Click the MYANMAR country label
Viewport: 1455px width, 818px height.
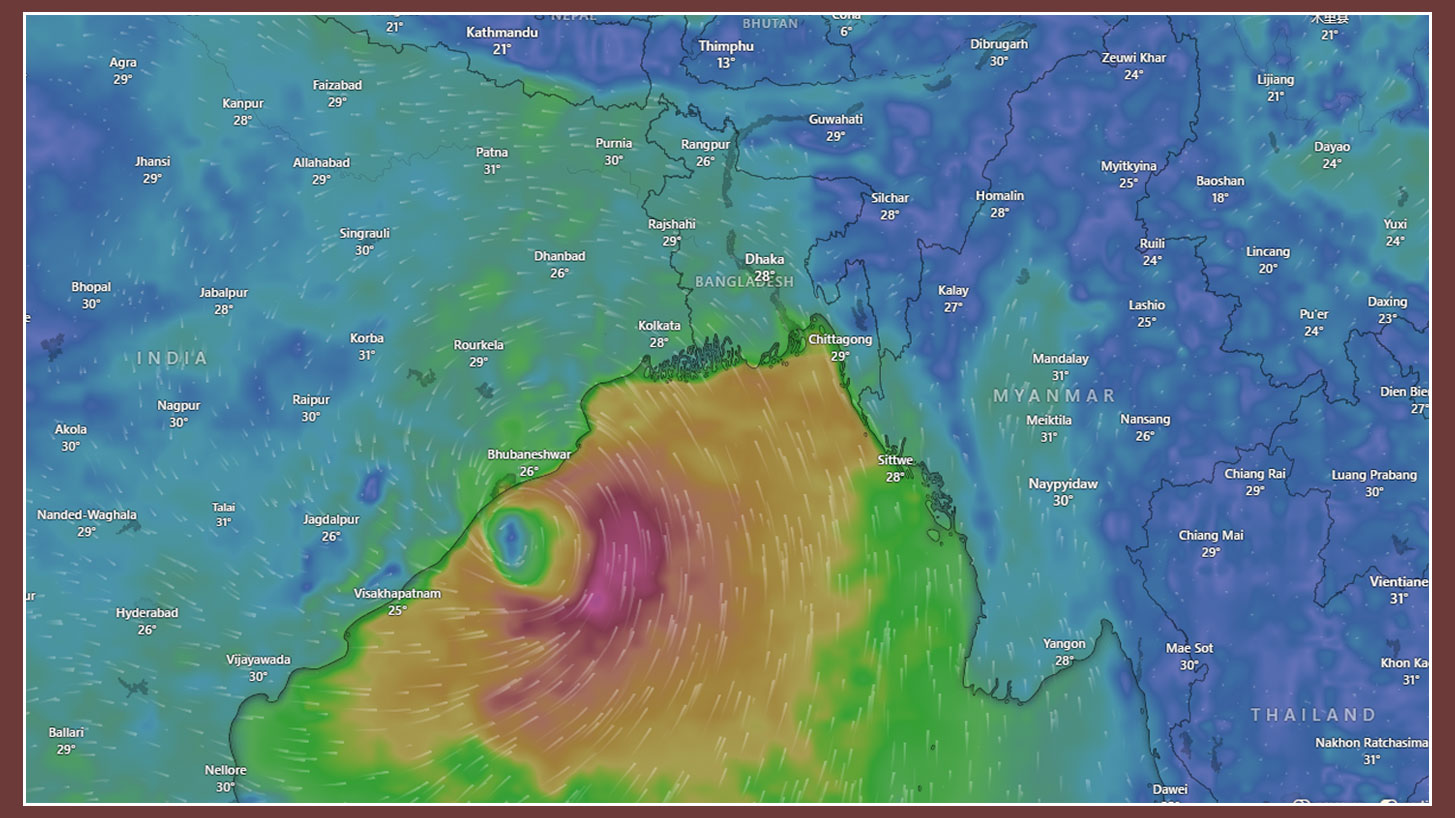coord(1054,396)
